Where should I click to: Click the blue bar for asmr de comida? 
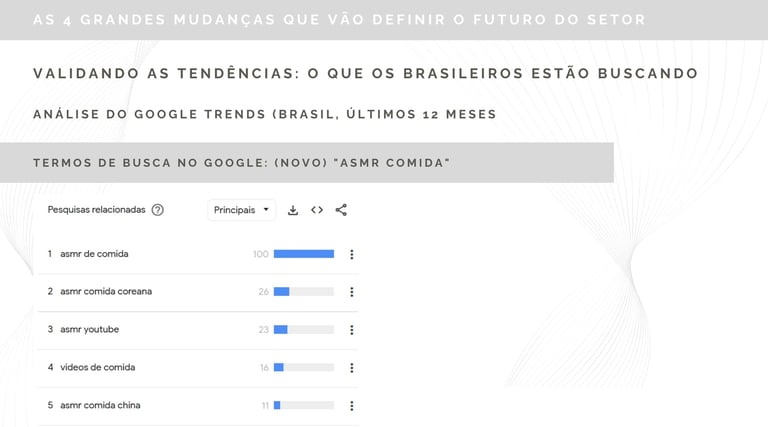click(x=303, y=254)
